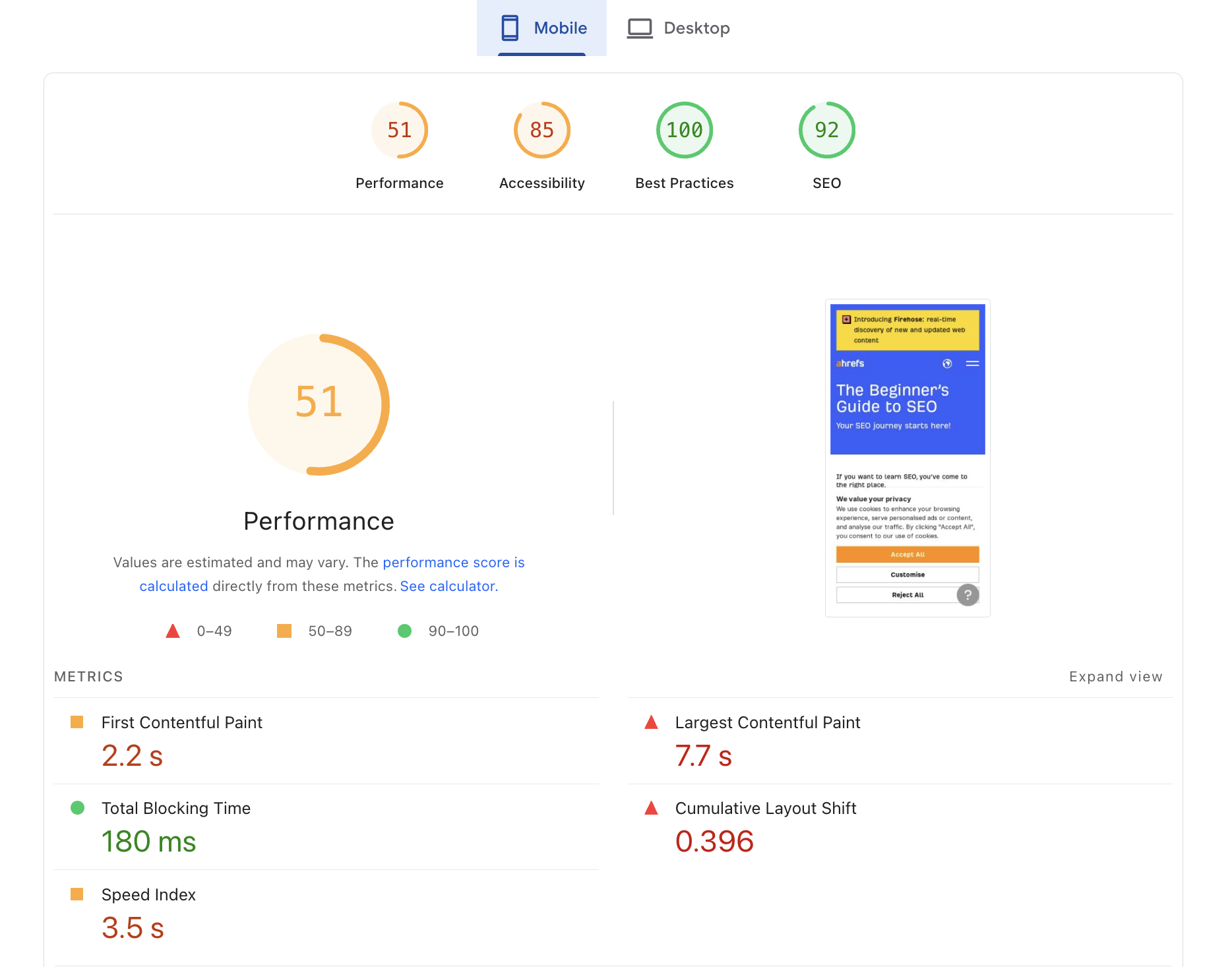Click Accept All in the screenshot preview
The height and width of the screenshot is (967, 1232).
click(x=908, y=554)
